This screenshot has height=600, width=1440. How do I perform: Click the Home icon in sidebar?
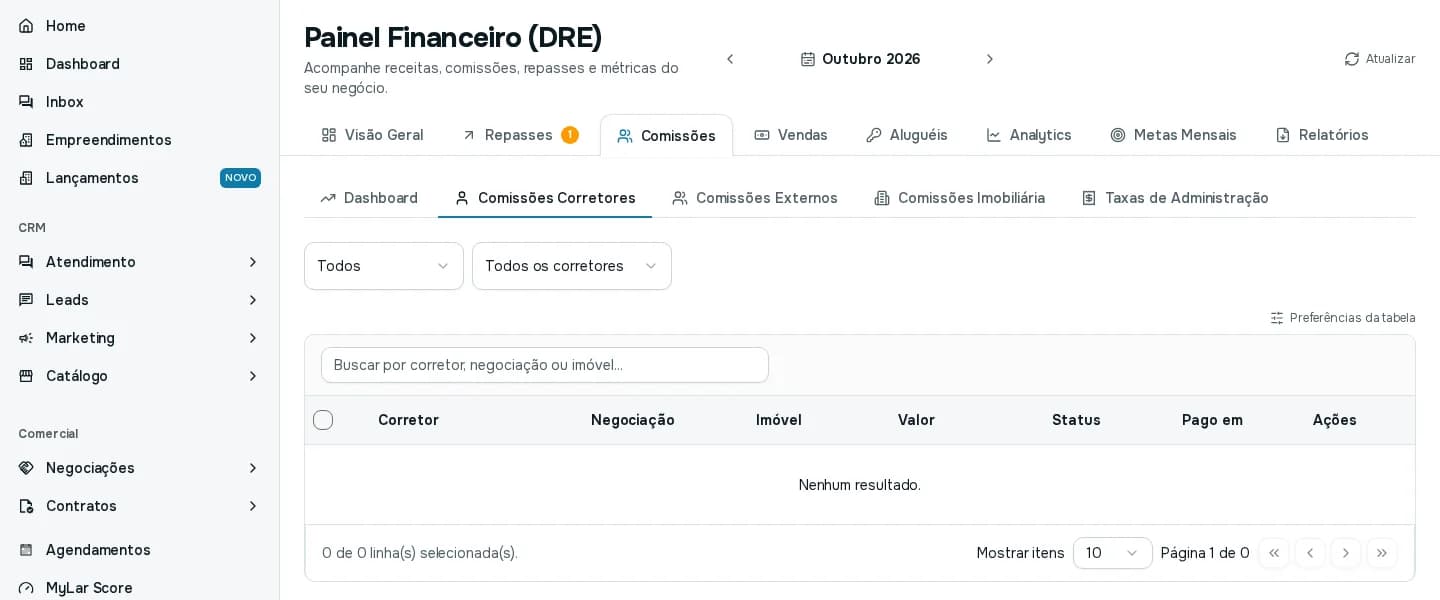point(26,26)
